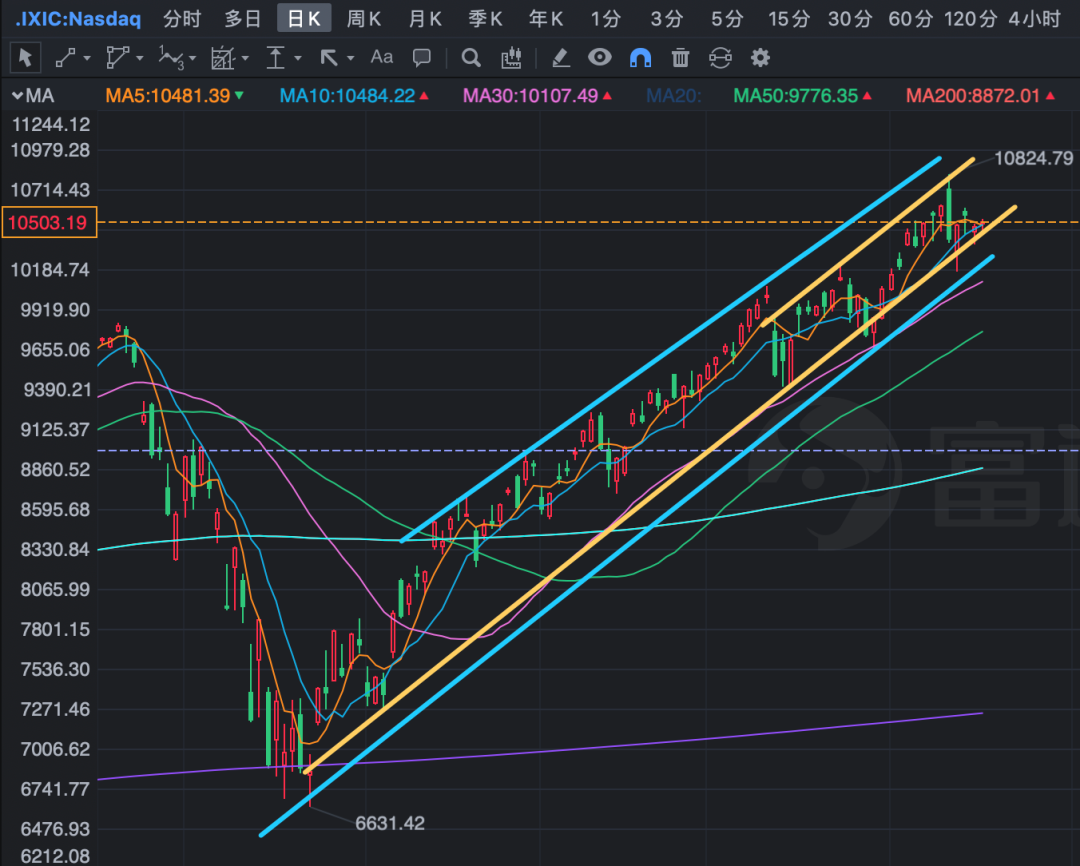The width and height of the screenshot is (1080, 866).
Task: Open chart settings gear
Action: tap(760, 58)
